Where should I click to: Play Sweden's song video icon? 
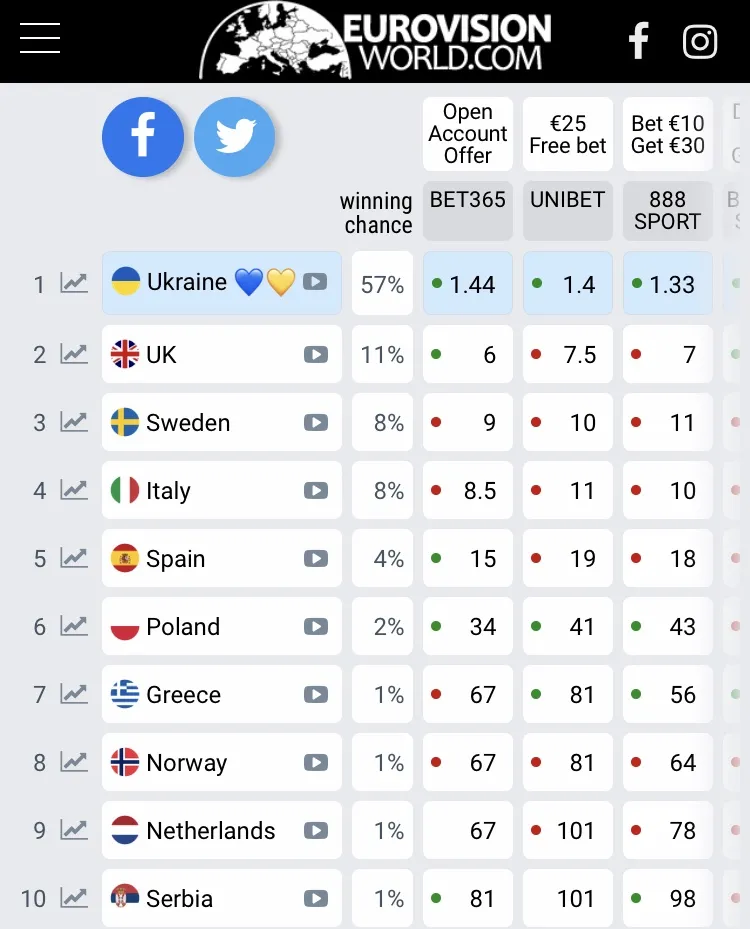316,422
